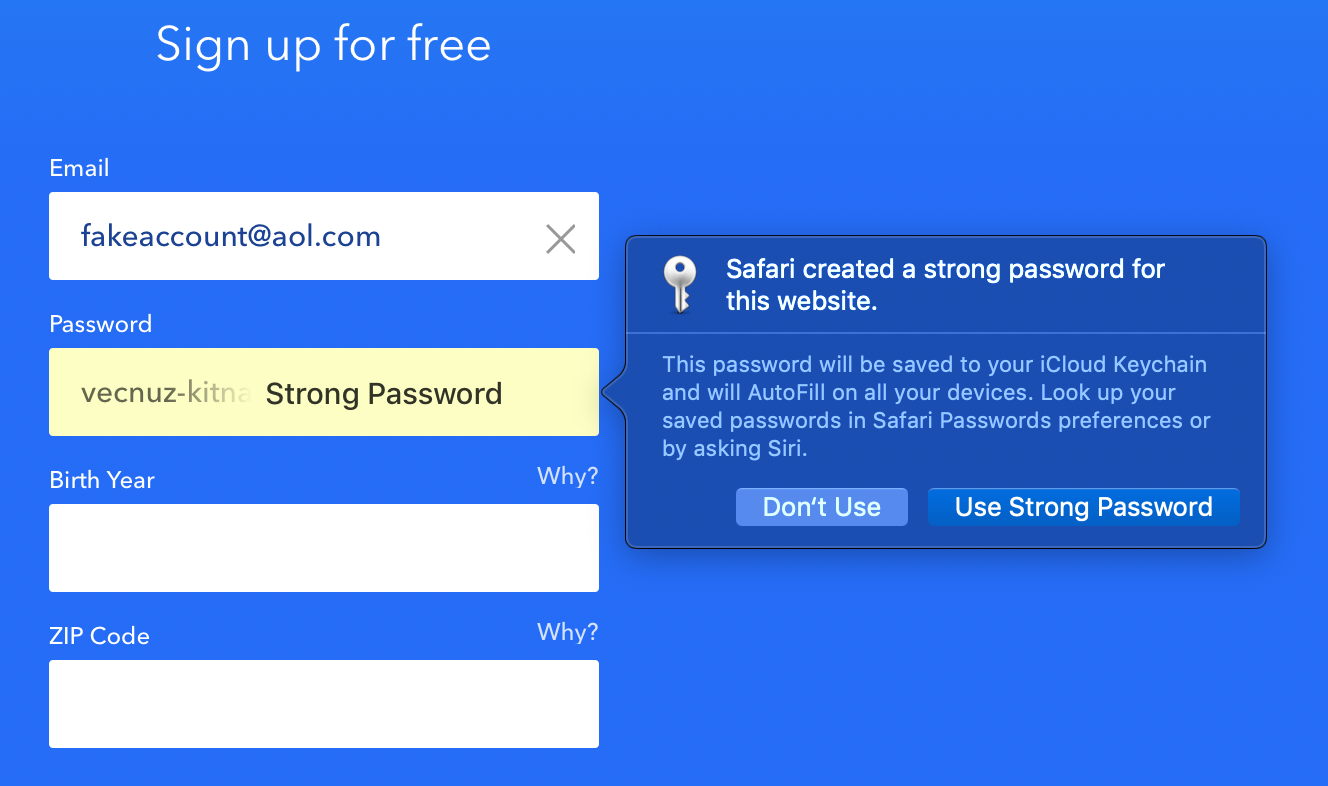This screenshot has width=1328, height=786.
Task: Confirm with Use Strong Password button
Action: point(1084,507)
